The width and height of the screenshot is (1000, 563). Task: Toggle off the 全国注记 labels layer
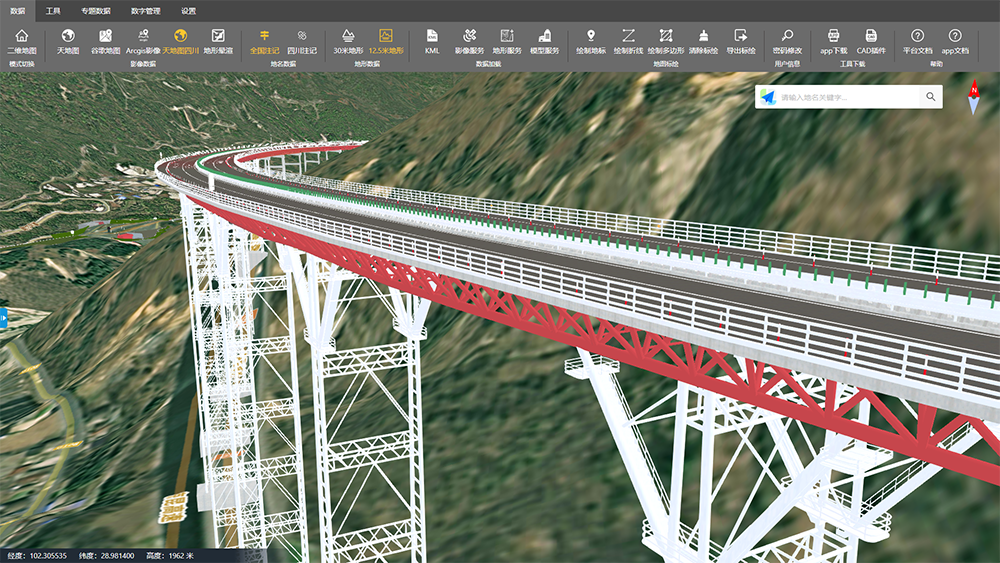pyautogui.click(x=264, y=40)
